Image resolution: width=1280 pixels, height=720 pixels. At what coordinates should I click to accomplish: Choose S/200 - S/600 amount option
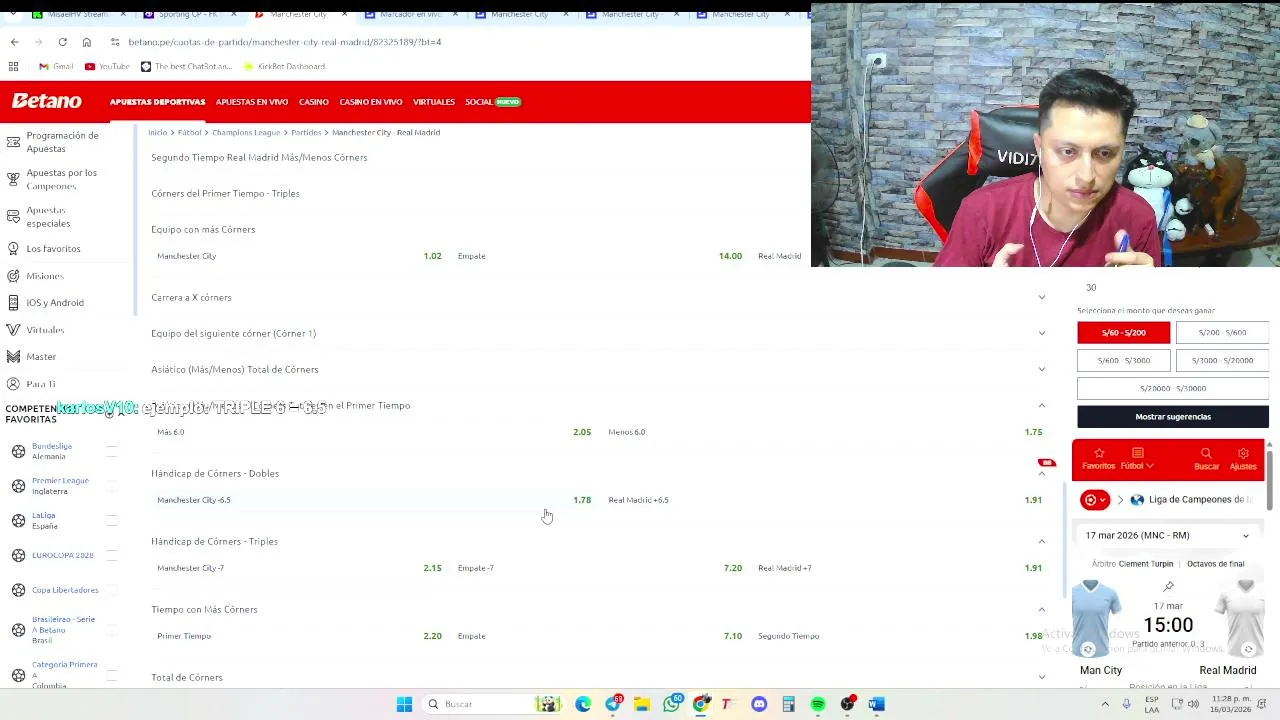[1222, 332]
